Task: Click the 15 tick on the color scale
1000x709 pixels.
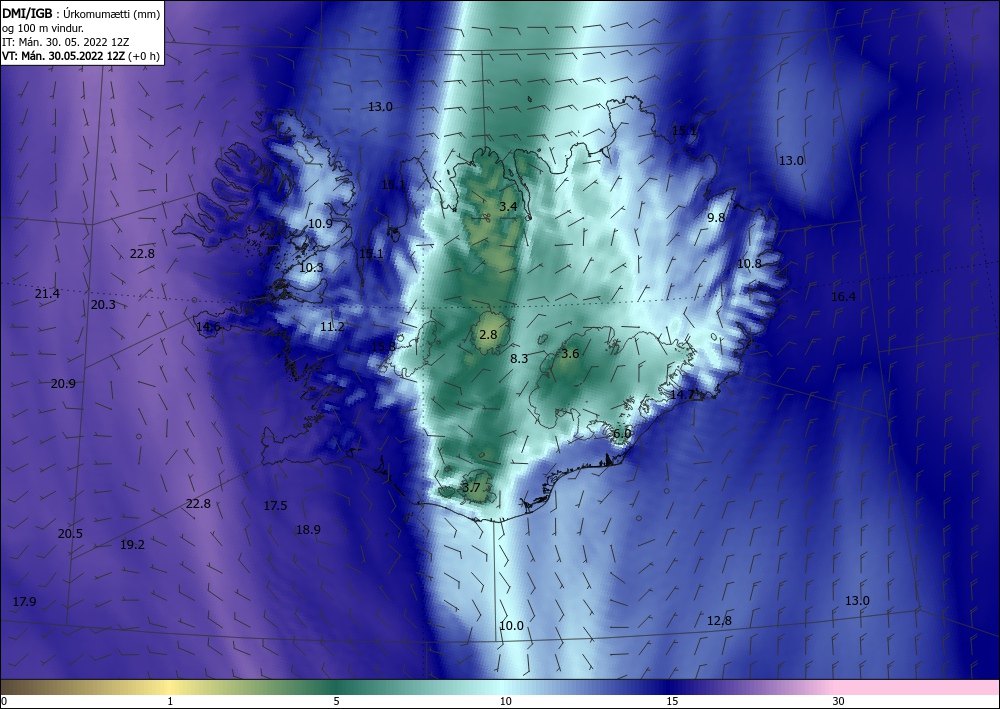Action: click(x=672, y=702)
